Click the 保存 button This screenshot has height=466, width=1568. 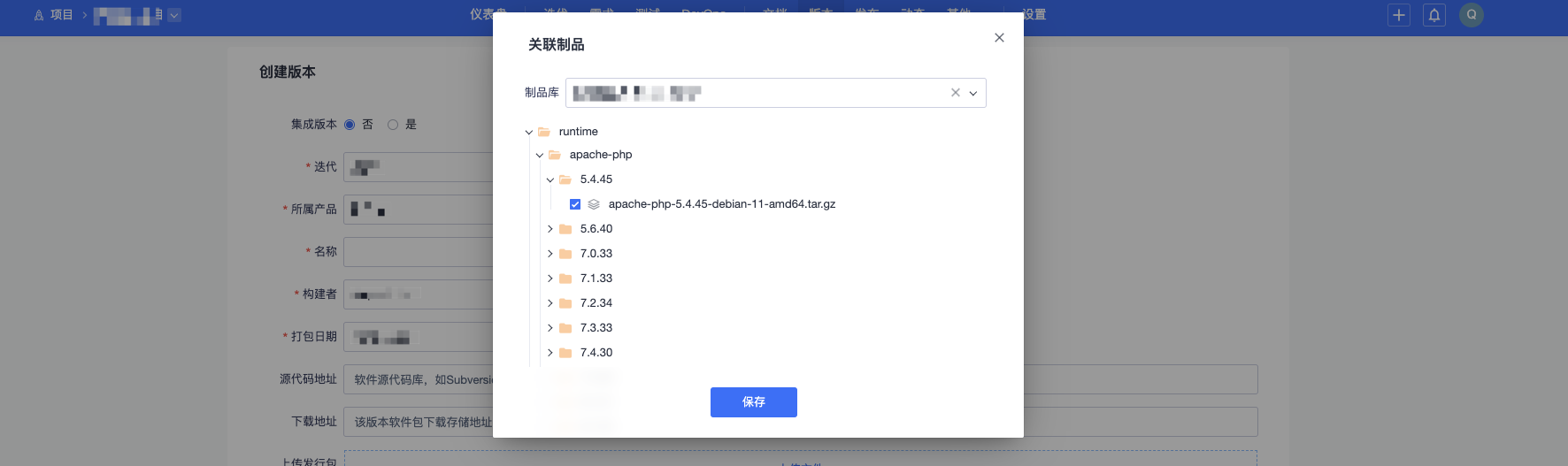point(754,402)
